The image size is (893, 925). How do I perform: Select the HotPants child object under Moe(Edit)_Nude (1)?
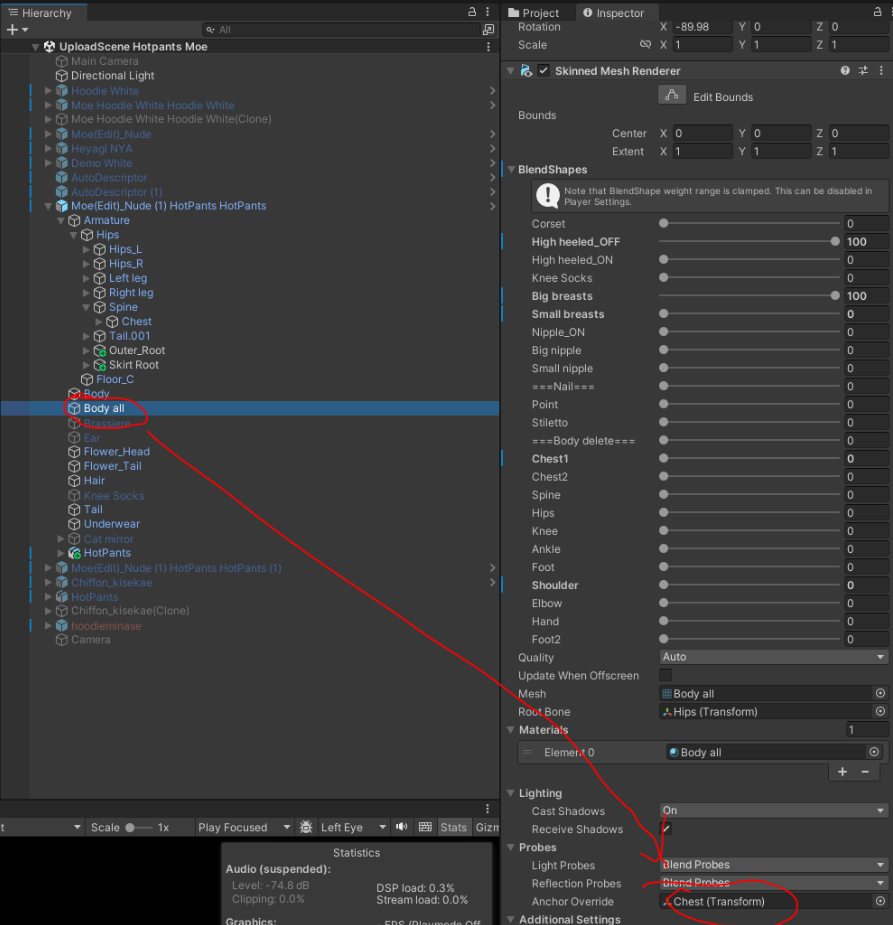pos(107,553)
